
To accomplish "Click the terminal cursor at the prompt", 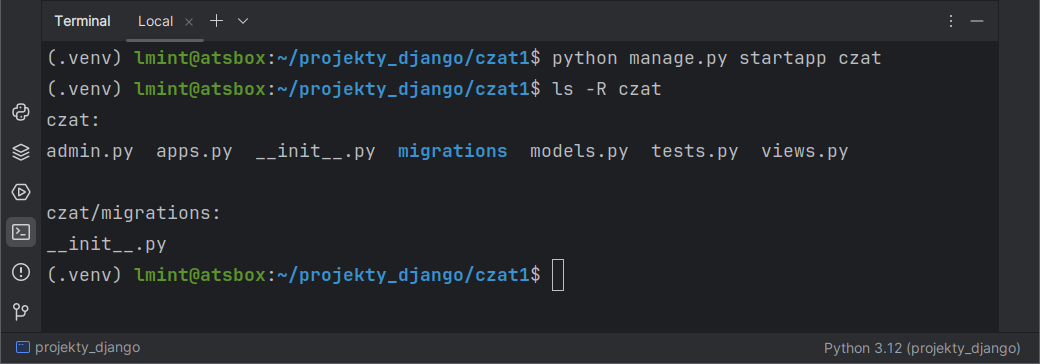I will [x=558, y=275].
